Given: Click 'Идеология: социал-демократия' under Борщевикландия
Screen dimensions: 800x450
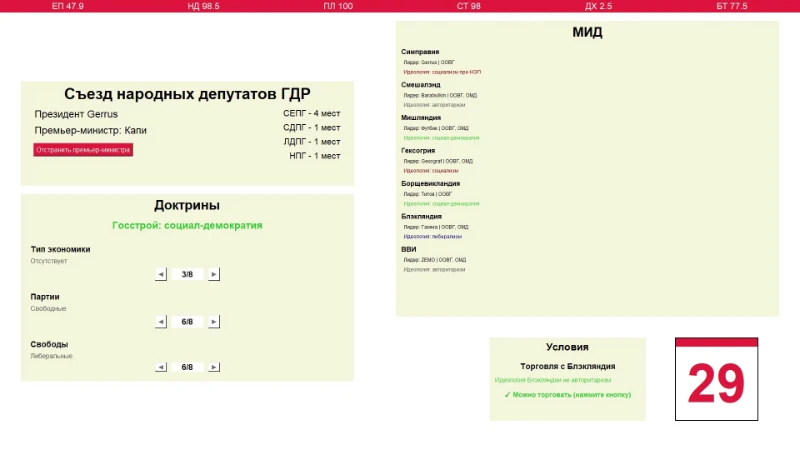Looking at the screenshot, I should point(441,204).
